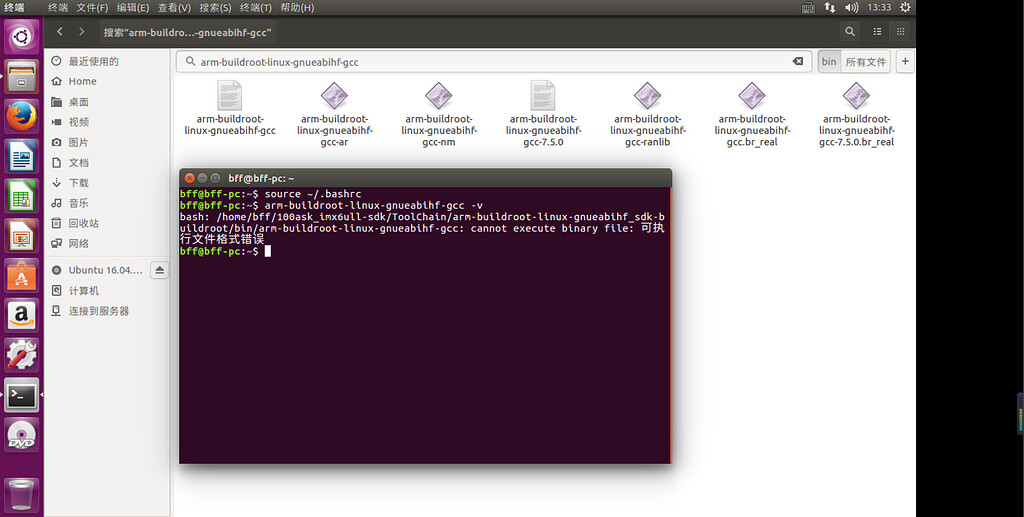The height and width of the screenshot is (517, 1024).
Task: Open System Settings wrench icon
Action: pos(22,356)
